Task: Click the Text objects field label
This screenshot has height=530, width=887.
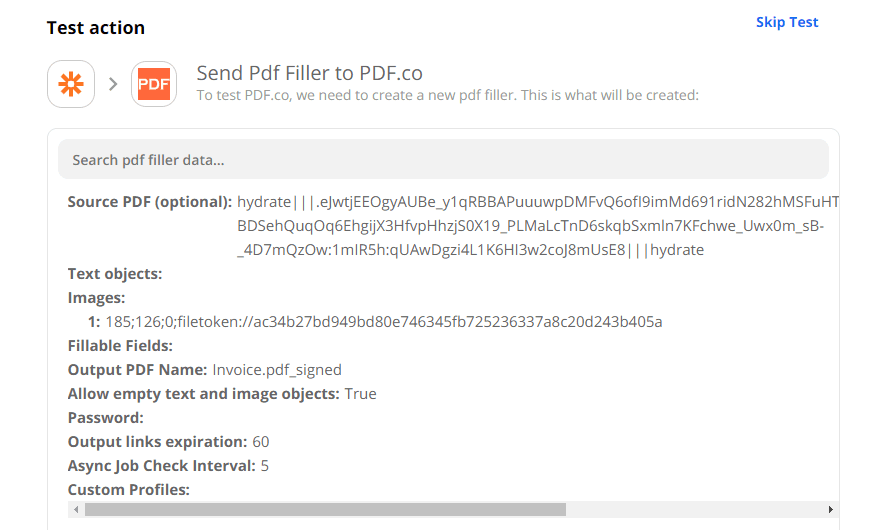Action: point(115,274)
